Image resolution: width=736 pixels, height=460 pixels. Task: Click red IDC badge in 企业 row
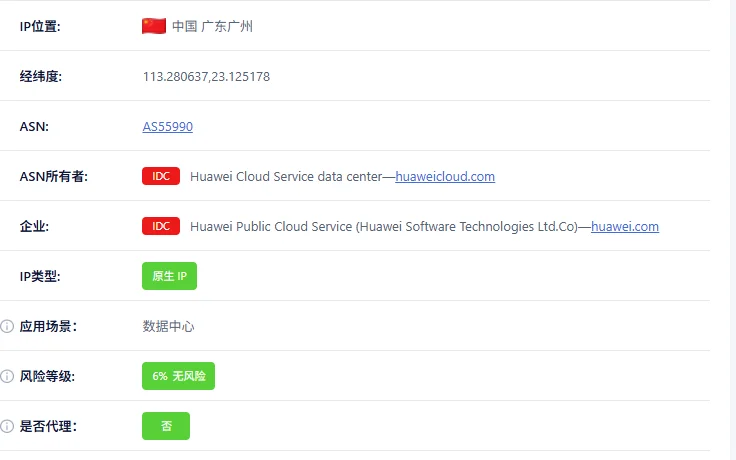click(161, 226)
